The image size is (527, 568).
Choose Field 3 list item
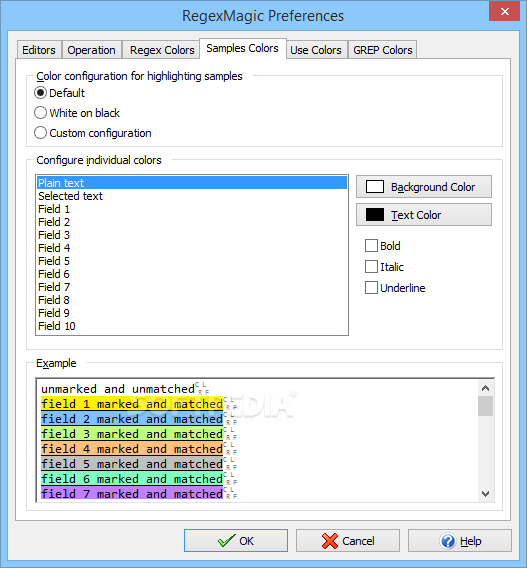(x=192, y=235)
